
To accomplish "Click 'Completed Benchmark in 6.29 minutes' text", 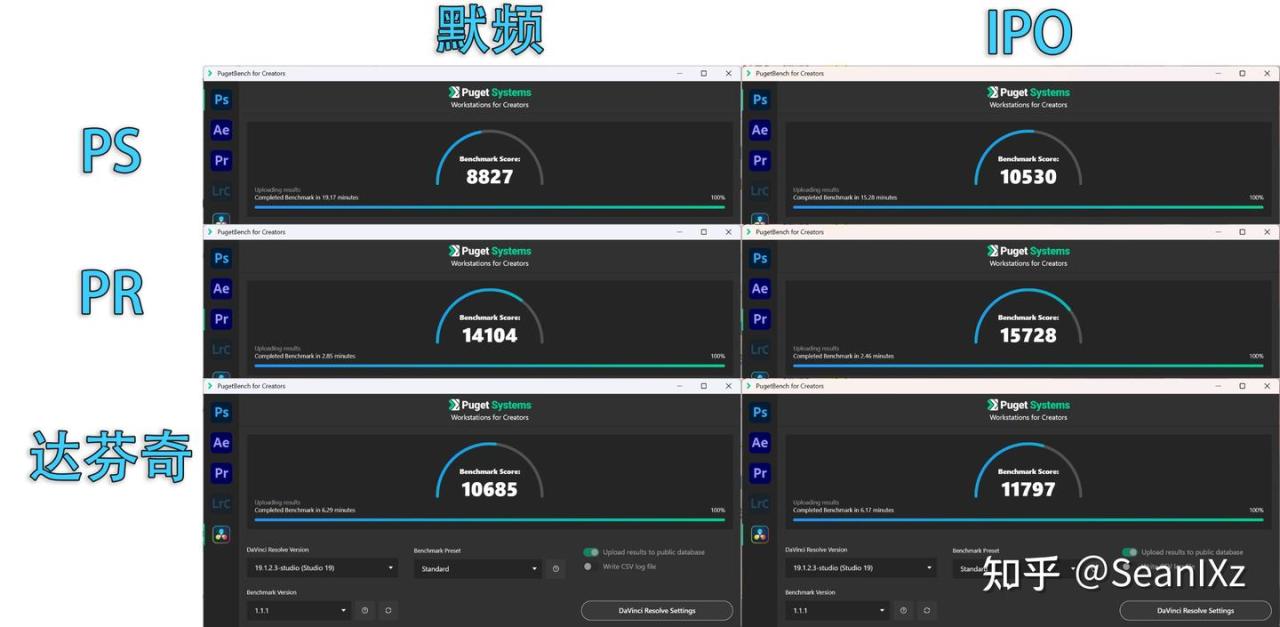I will [305, 510].
